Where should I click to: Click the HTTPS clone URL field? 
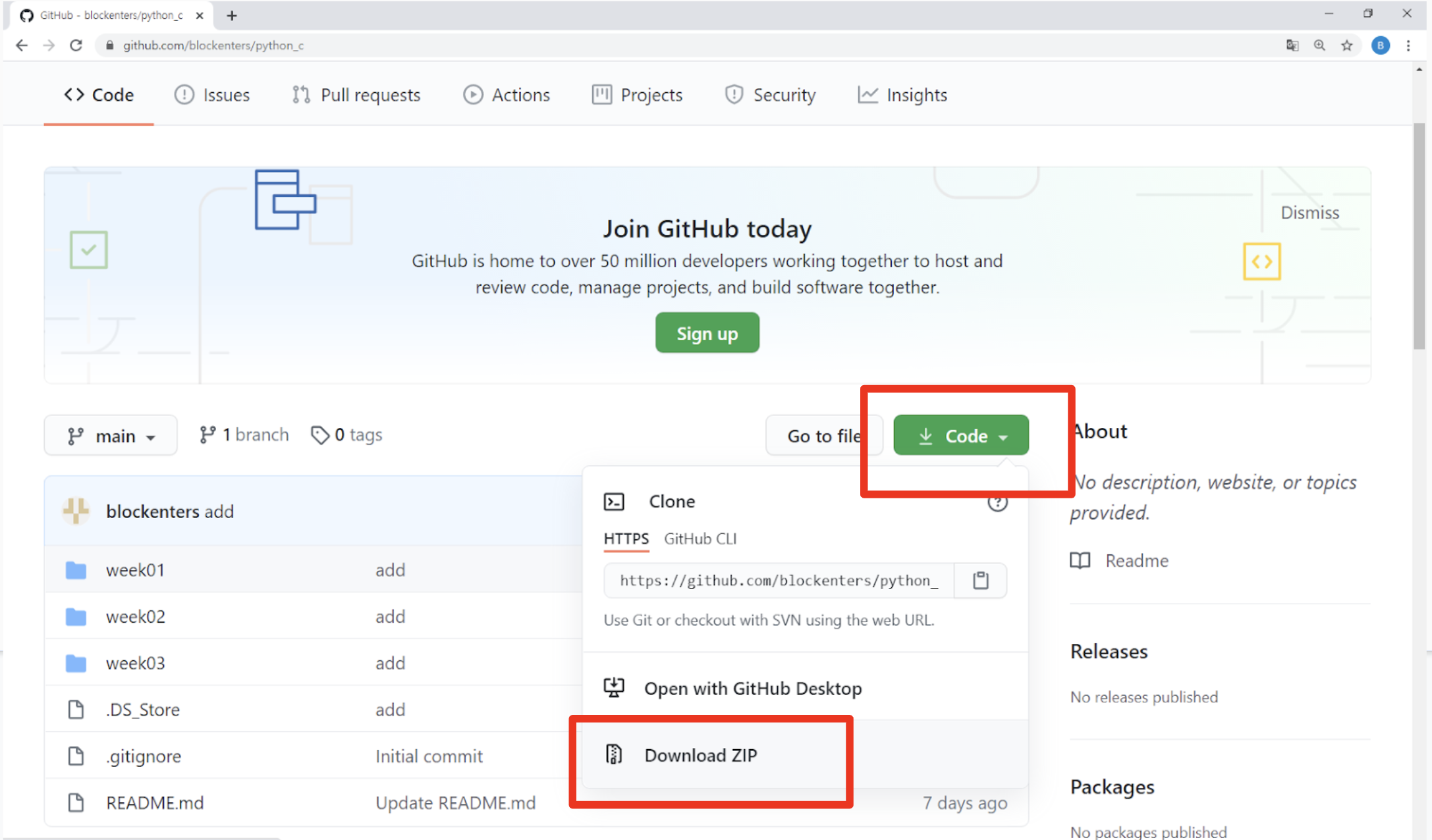pos(778,580)
